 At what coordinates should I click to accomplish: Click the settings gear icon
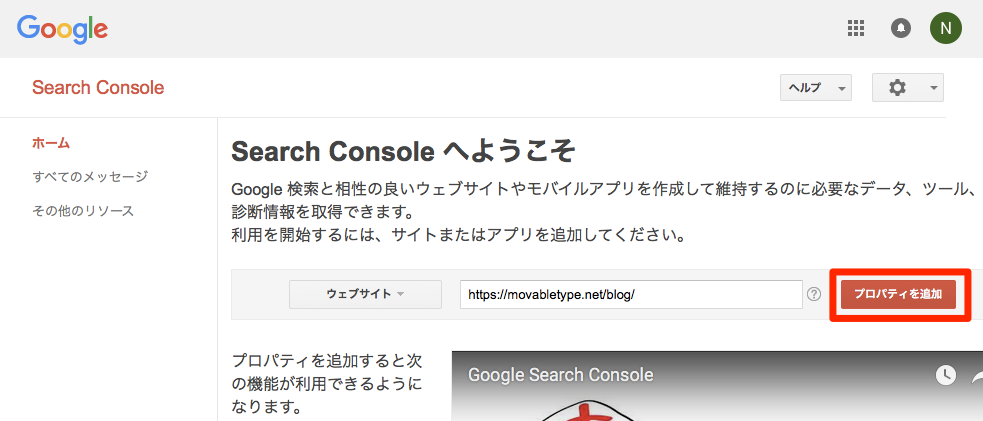(898, 88)
